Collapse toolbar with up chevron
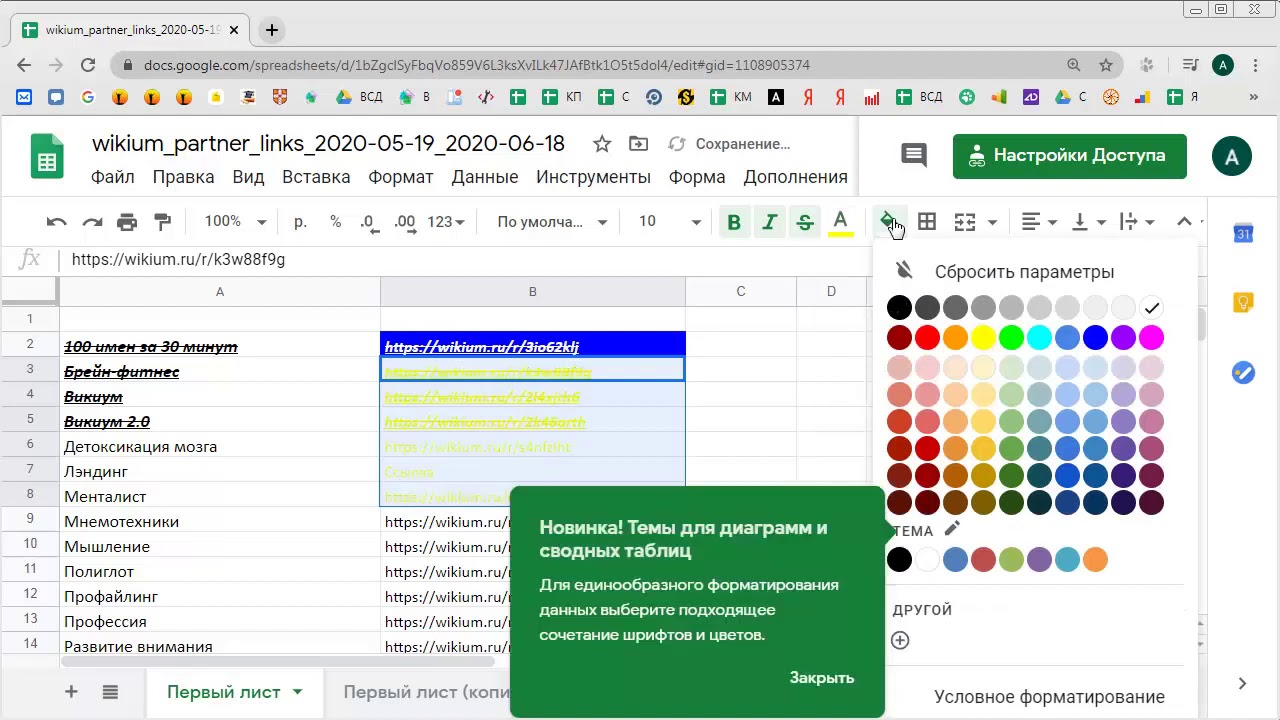This screenshot has height=720, width=1280. coord(1184,222)
